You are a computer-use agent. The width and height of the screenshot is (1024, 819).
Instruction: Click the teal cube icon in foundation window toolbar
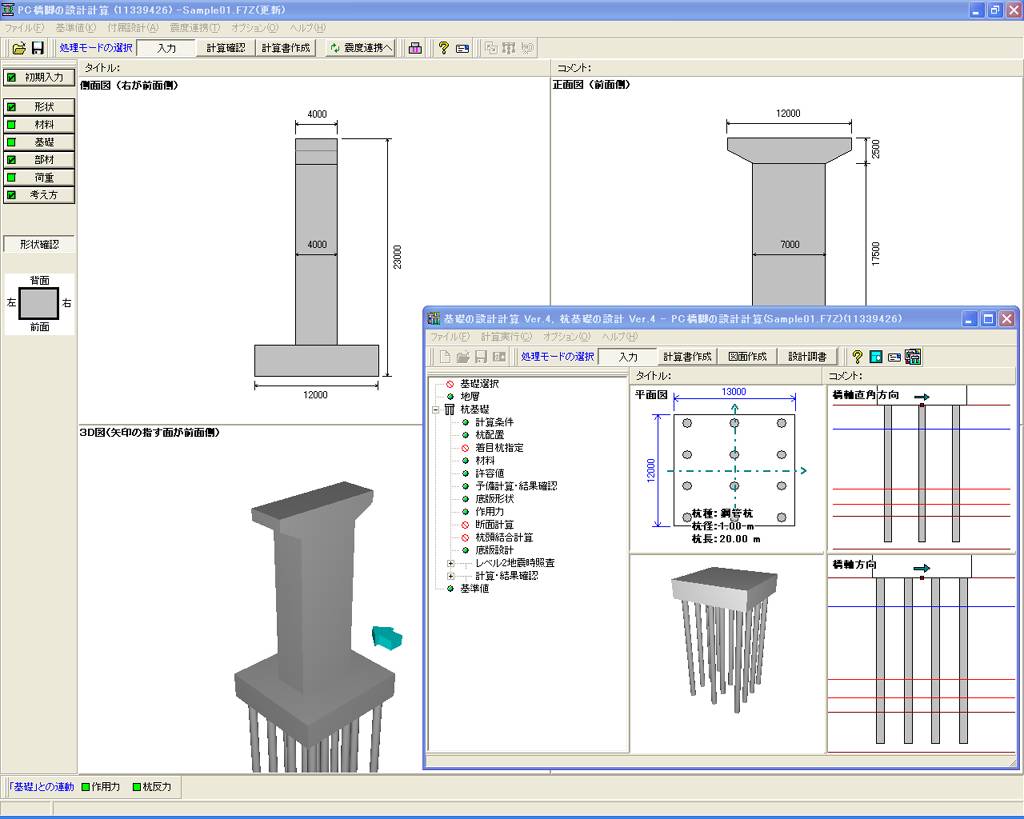[875, 357]
